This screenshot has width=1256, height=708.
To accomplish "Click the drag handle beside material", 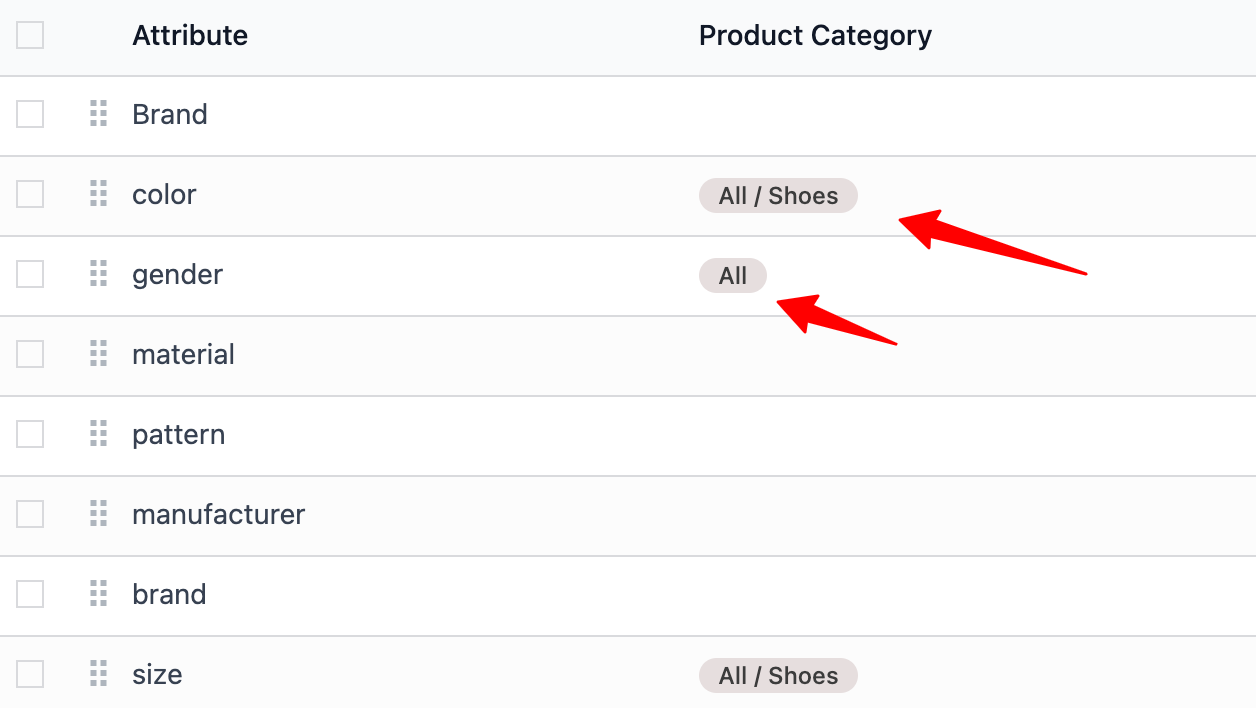I will 98,354.
